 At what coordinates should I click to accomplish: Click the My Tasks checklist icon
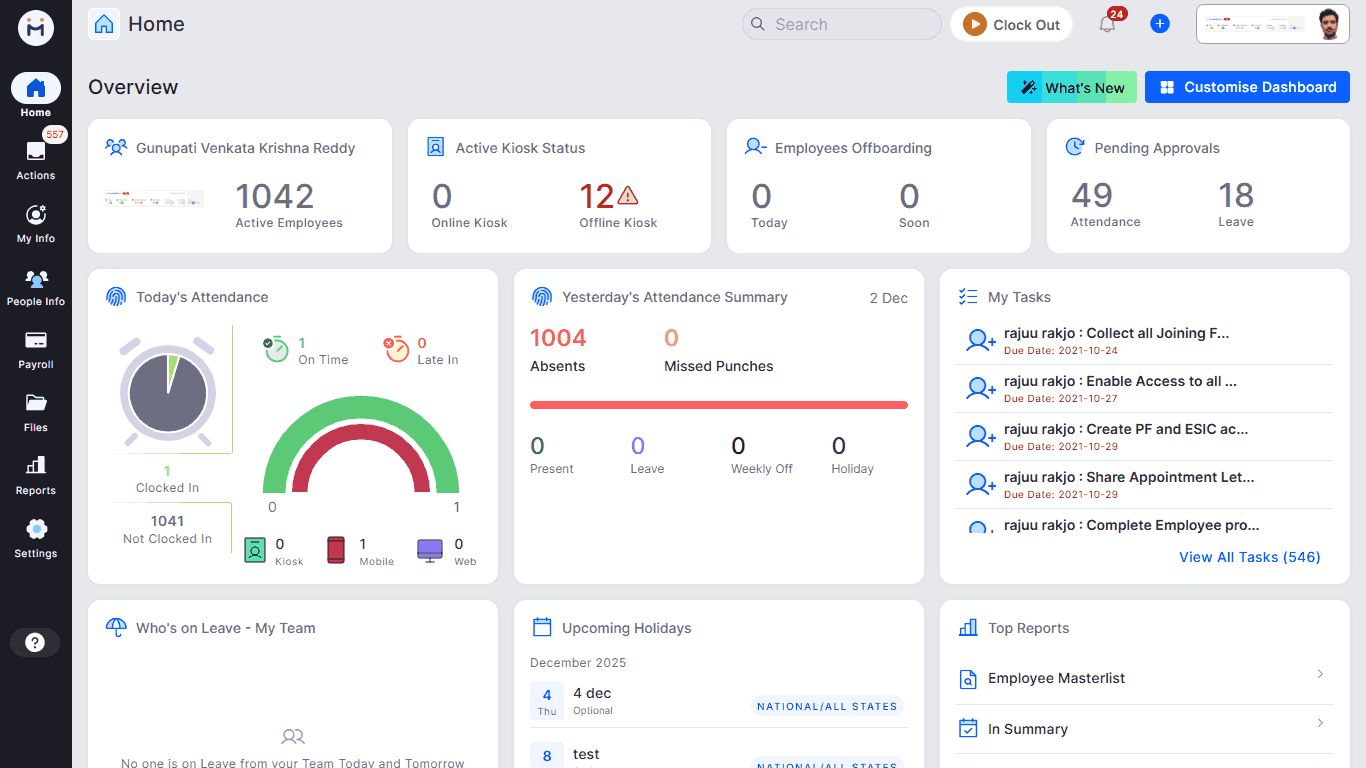(968, 297)
